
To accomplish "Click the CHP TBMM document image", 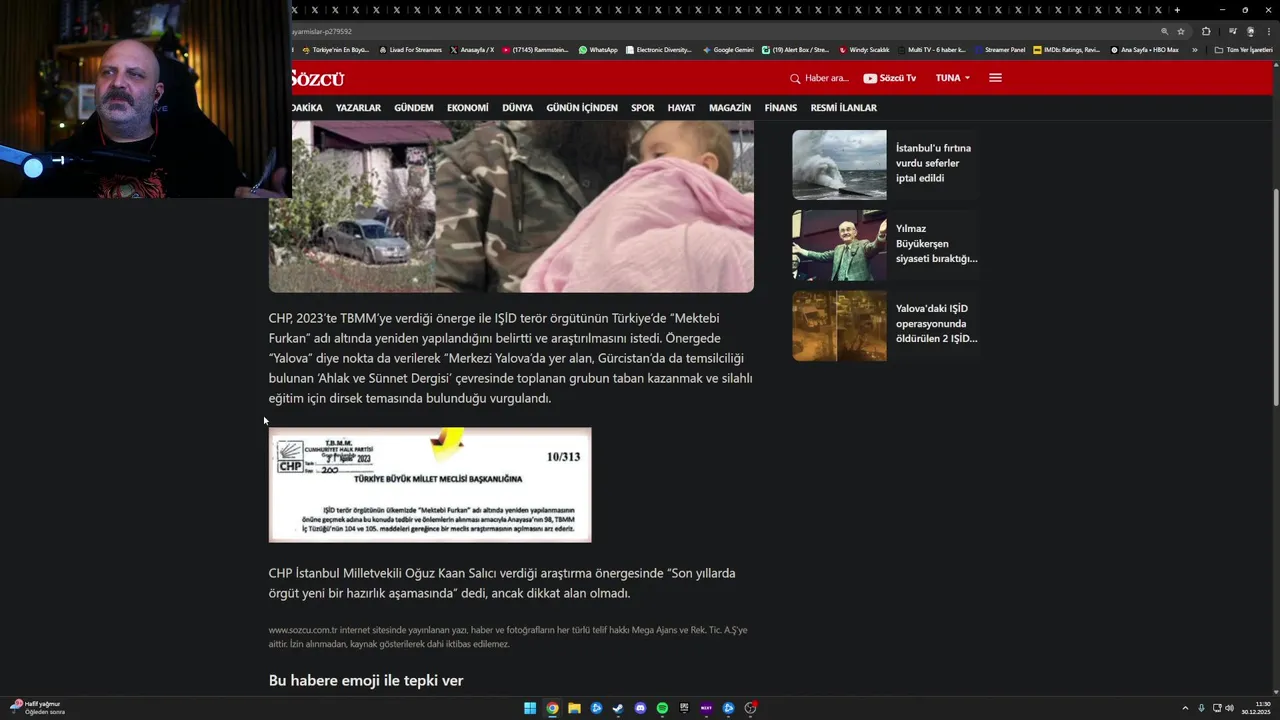I will point(430,485).
